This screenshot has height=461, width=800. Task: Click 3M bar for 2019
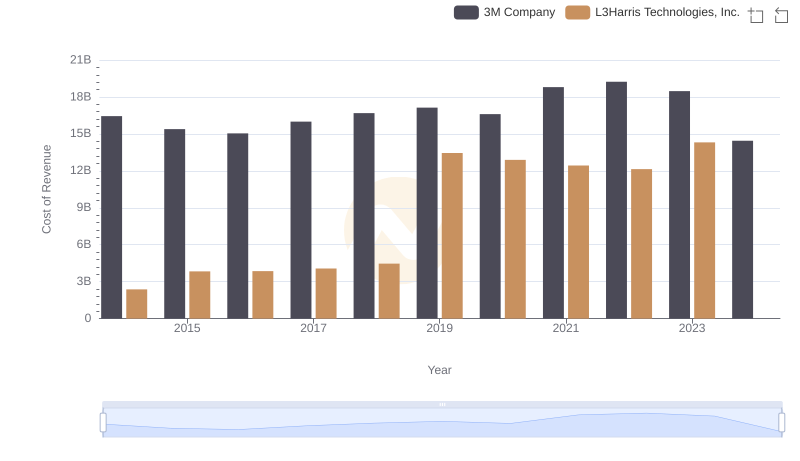tap(427, 213)
